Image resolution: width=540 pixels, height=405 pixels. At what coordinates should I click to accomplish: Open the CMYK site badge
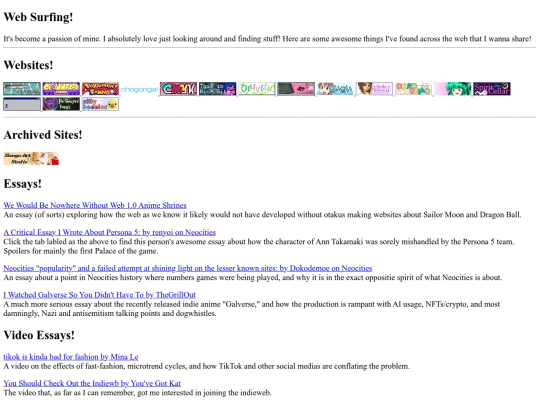click(x=178, y=89)
